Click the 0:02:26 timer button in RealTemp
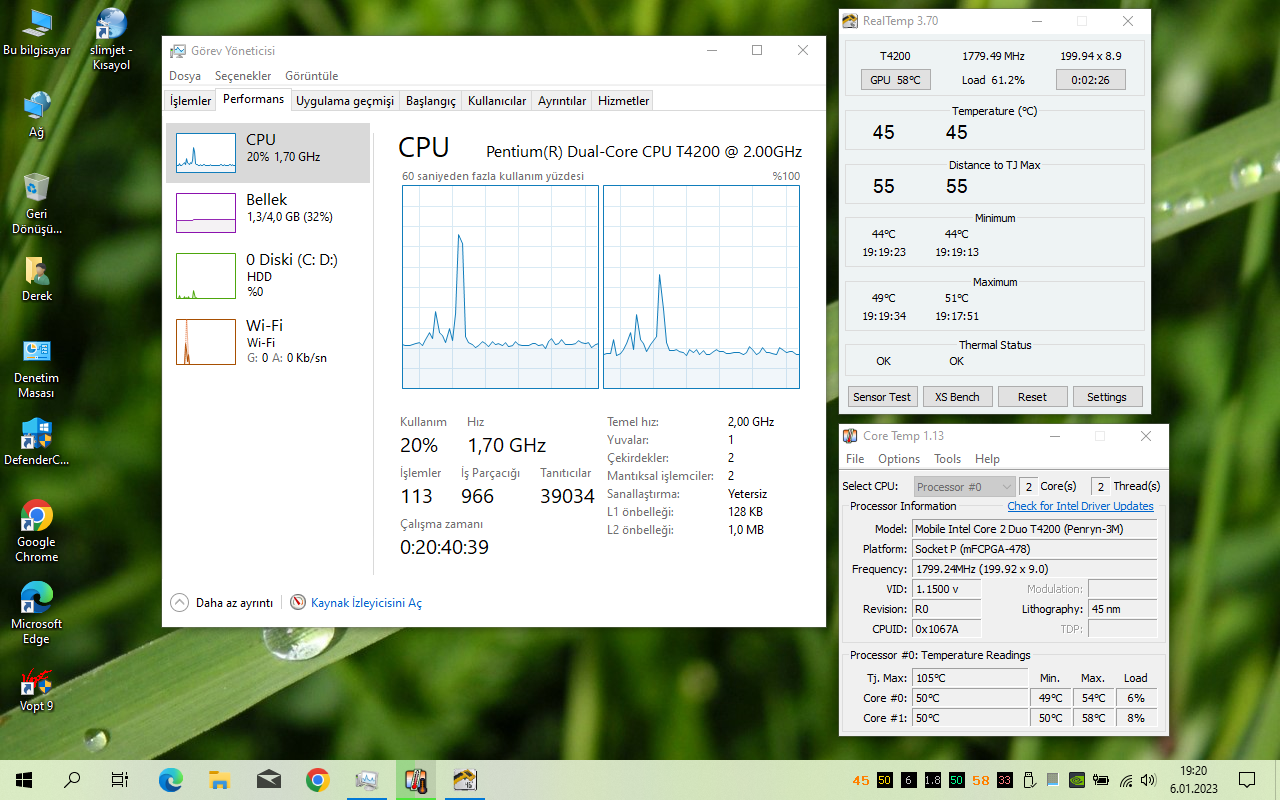 pyautogui.click(x=1091, y=80)
